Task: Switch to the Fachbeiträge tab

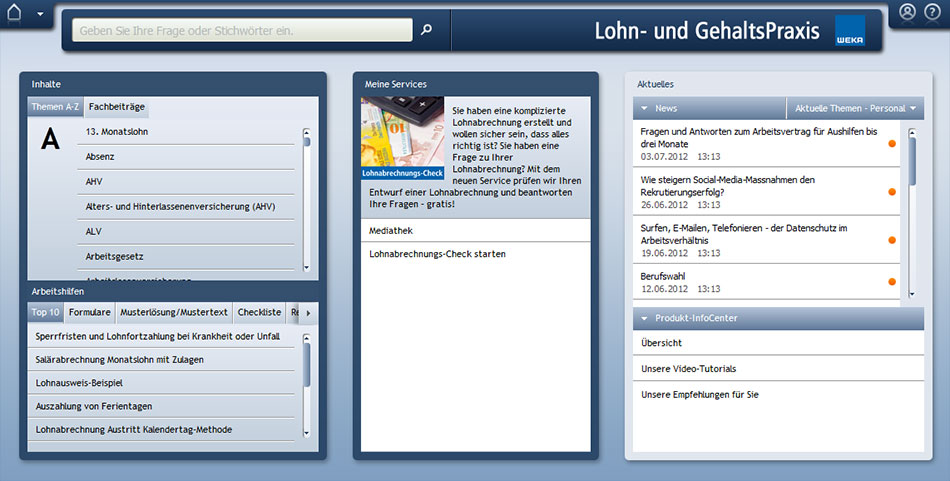Action: point(117,107)
